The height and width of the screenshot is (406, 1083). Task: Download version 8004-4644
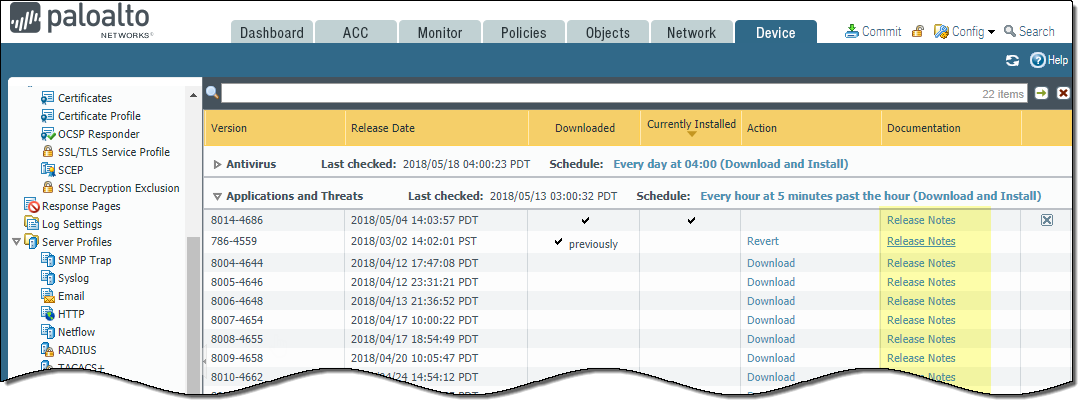pos(770,264)
